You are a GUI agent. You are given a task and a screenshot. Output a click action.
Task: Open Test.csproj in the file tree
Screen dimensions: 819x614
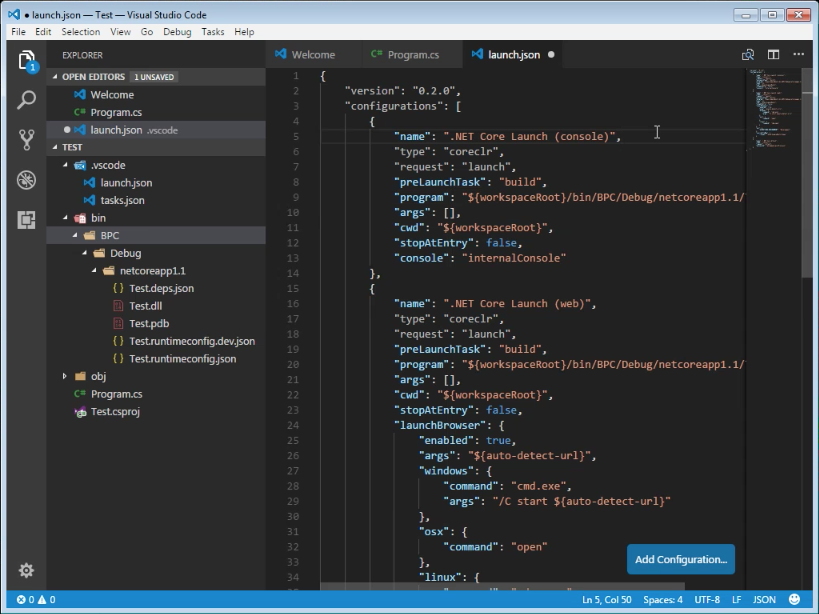pos(156,411)
